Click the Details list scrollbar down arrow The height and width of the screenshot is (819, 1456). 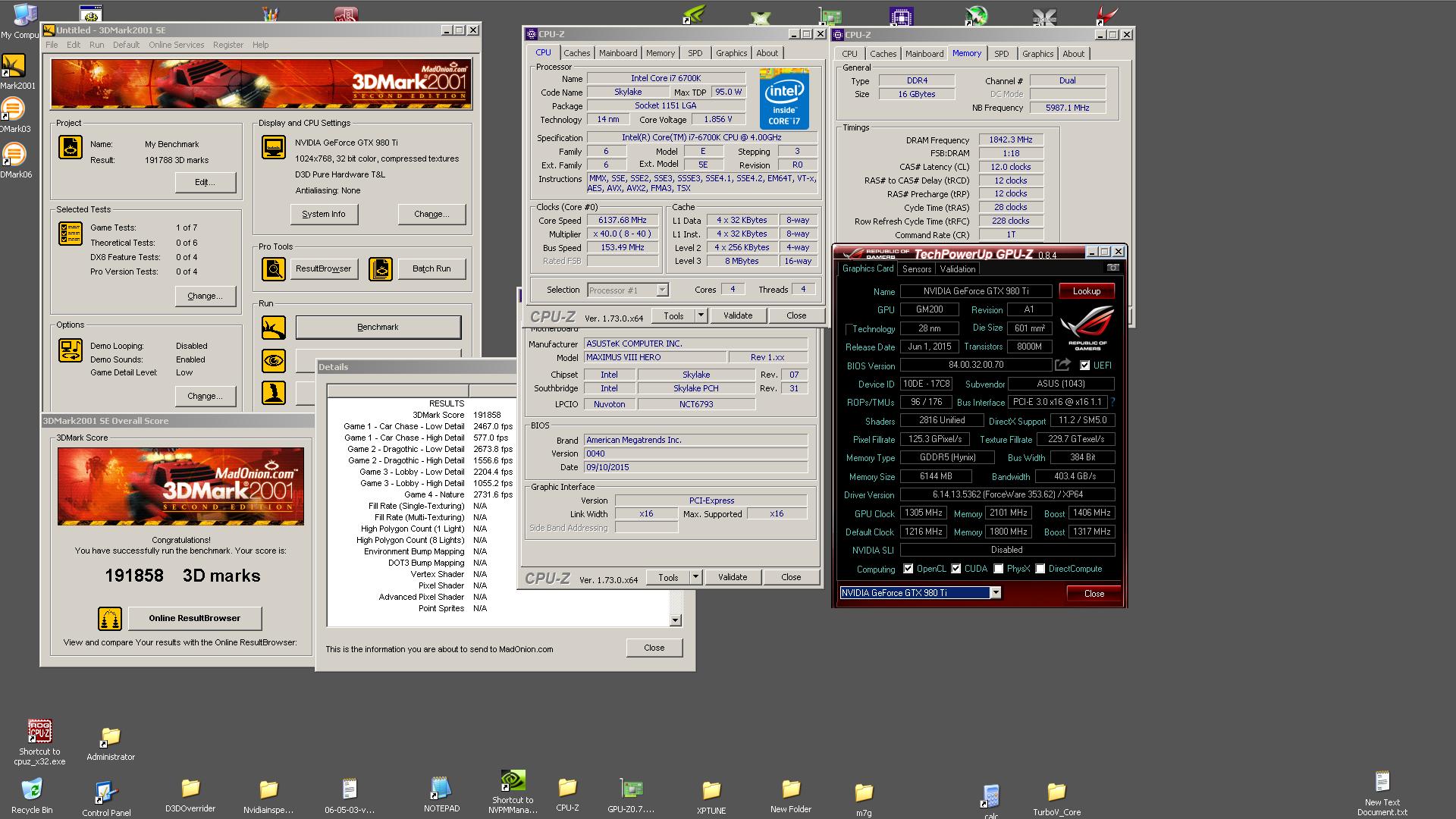coord(675,620)
